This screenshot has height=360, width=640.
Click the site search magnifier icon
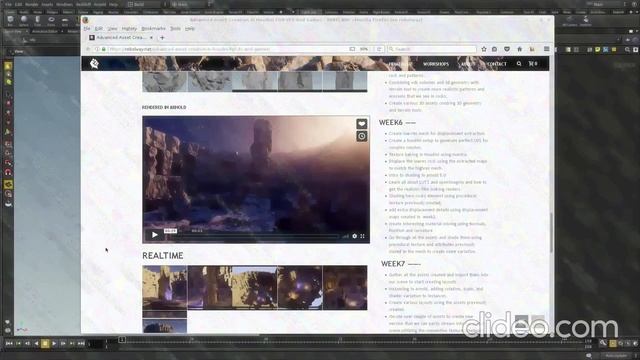click(519, 64)
